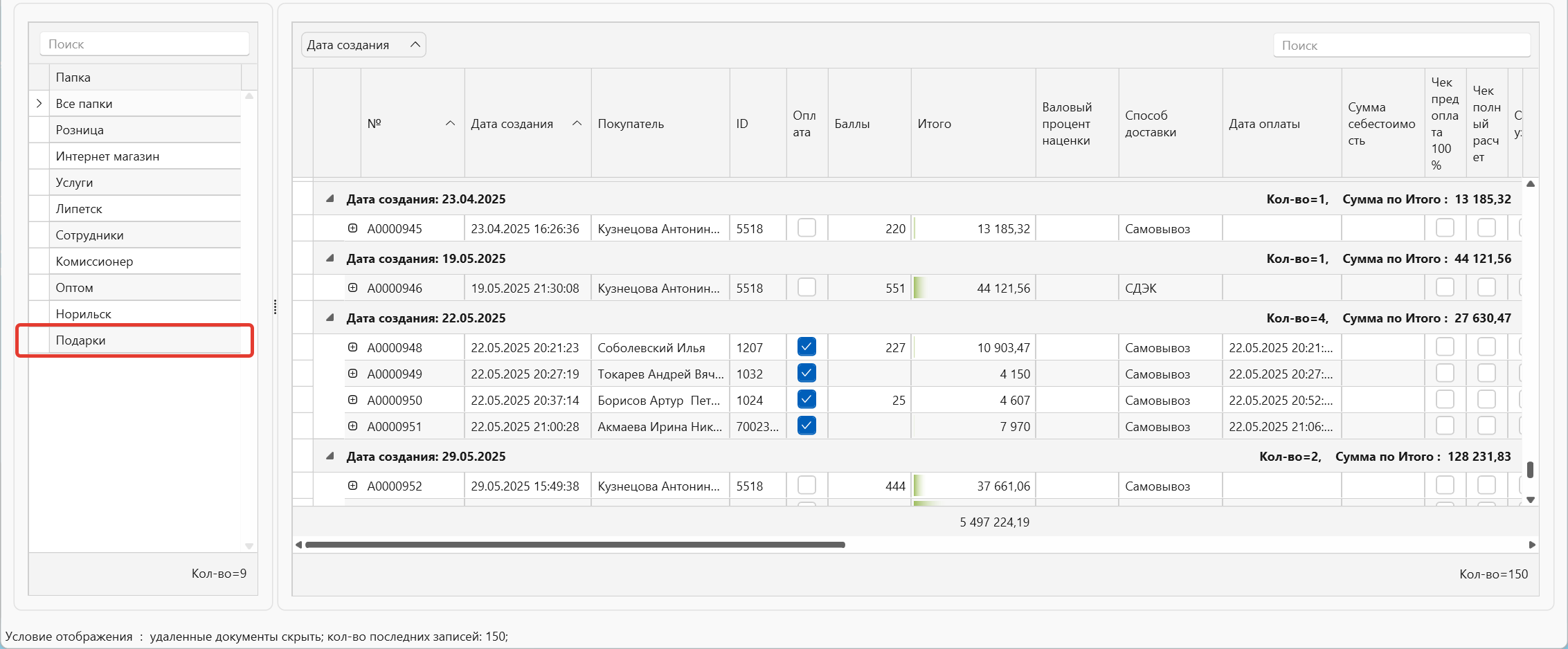The width and height of the screenshot is (1568, 649).
Task: Expand row details for order A0000945
Action: point(352,228)
